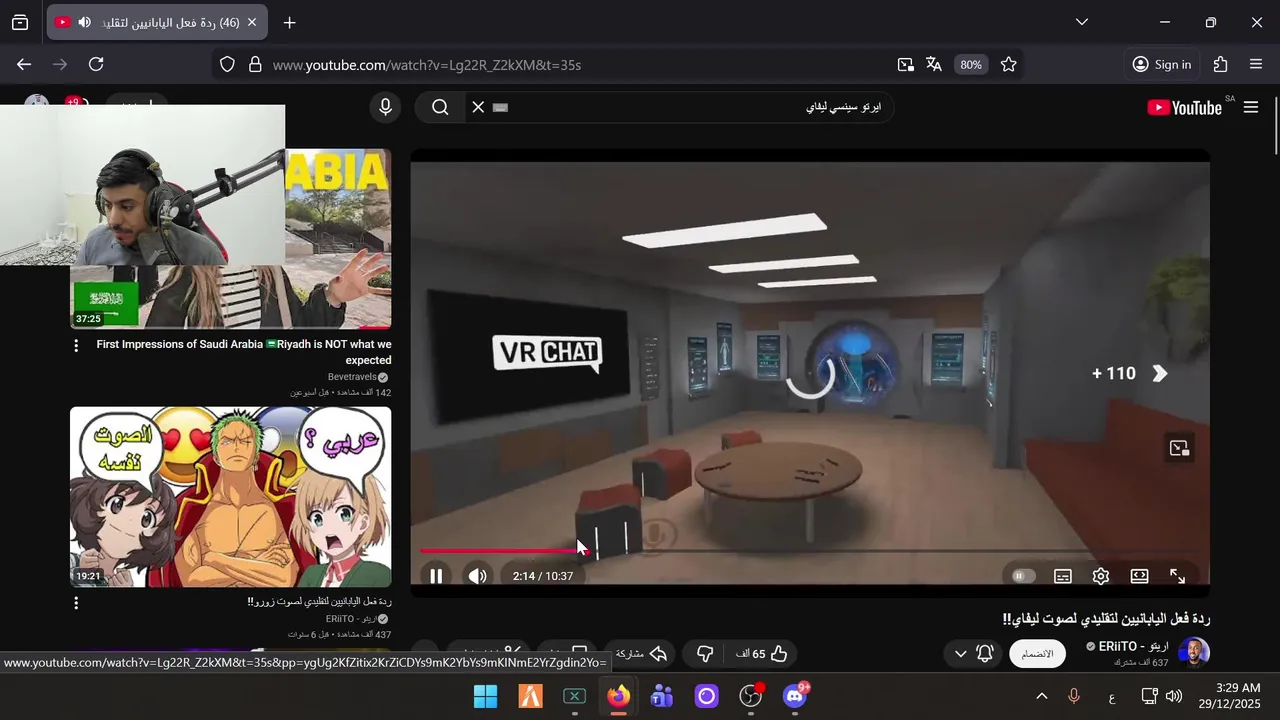Viewport: 1280px width, 720px height.
Task: Open options menu for Saudi Arabia video
Action: [76, 345]
